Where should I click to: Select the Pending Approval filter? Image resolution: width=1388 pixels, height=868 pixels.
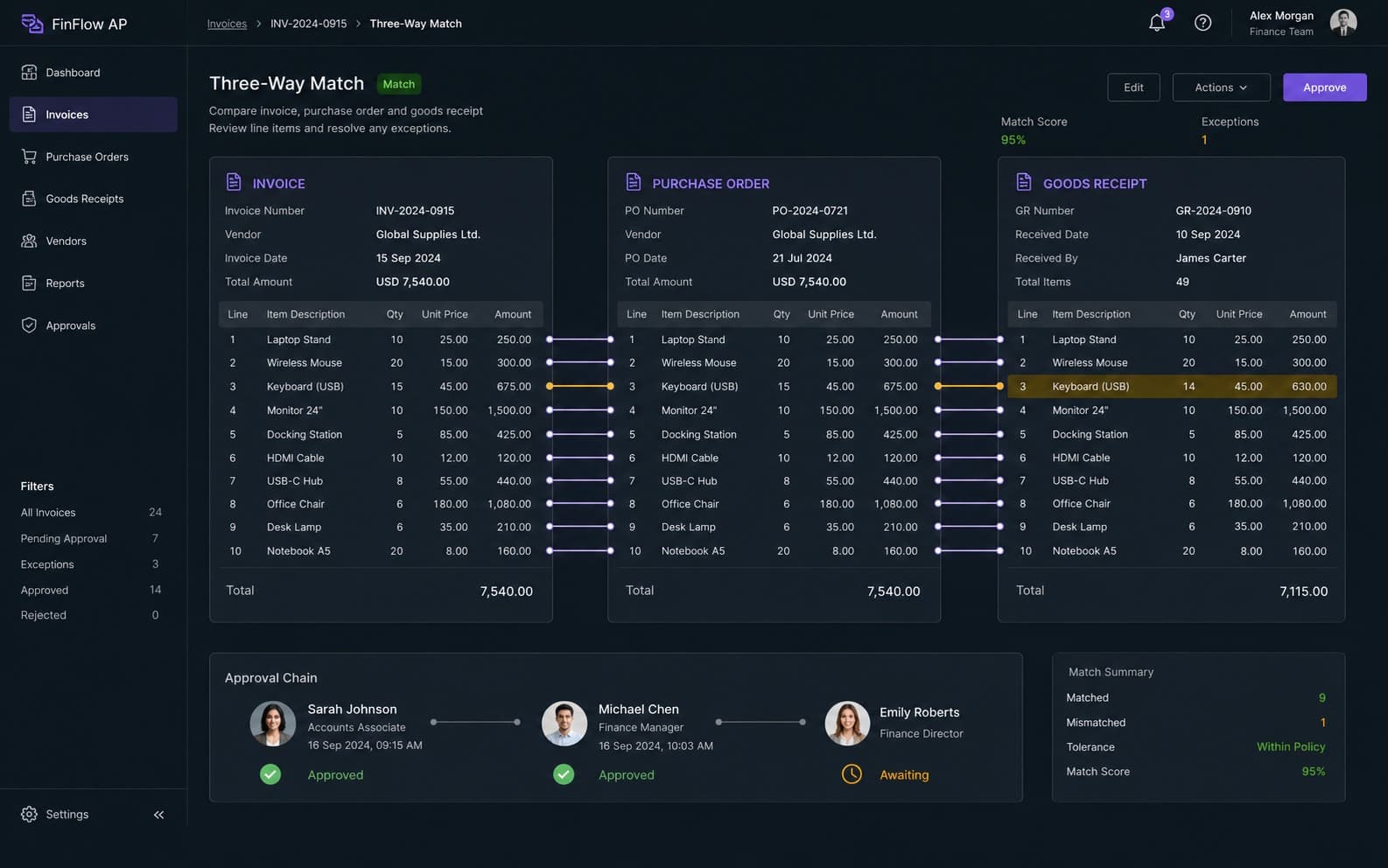click(90, 538)
